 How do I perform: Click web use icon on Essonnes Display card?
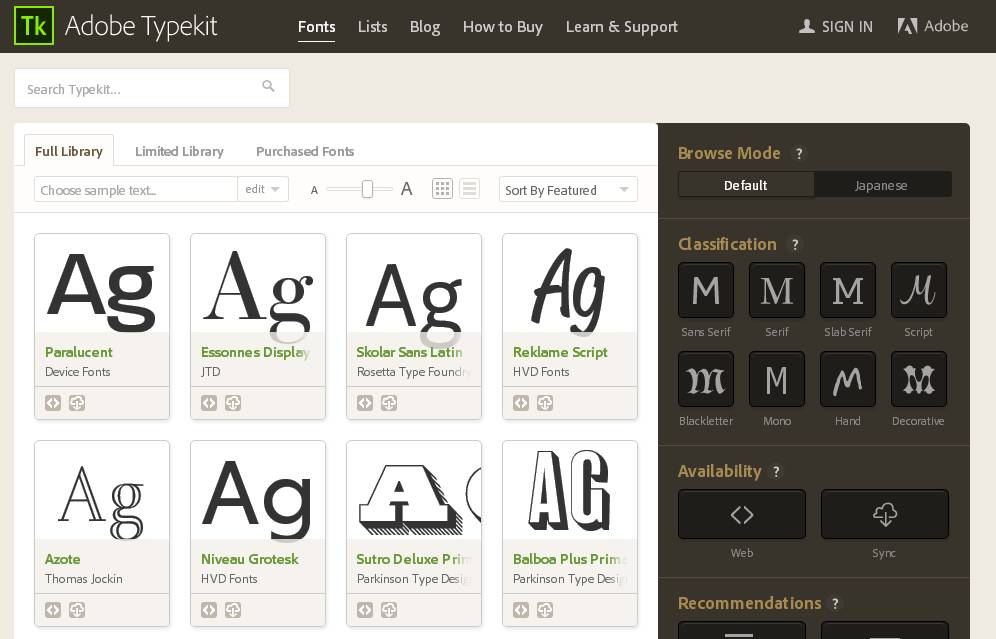coord(209,403)
